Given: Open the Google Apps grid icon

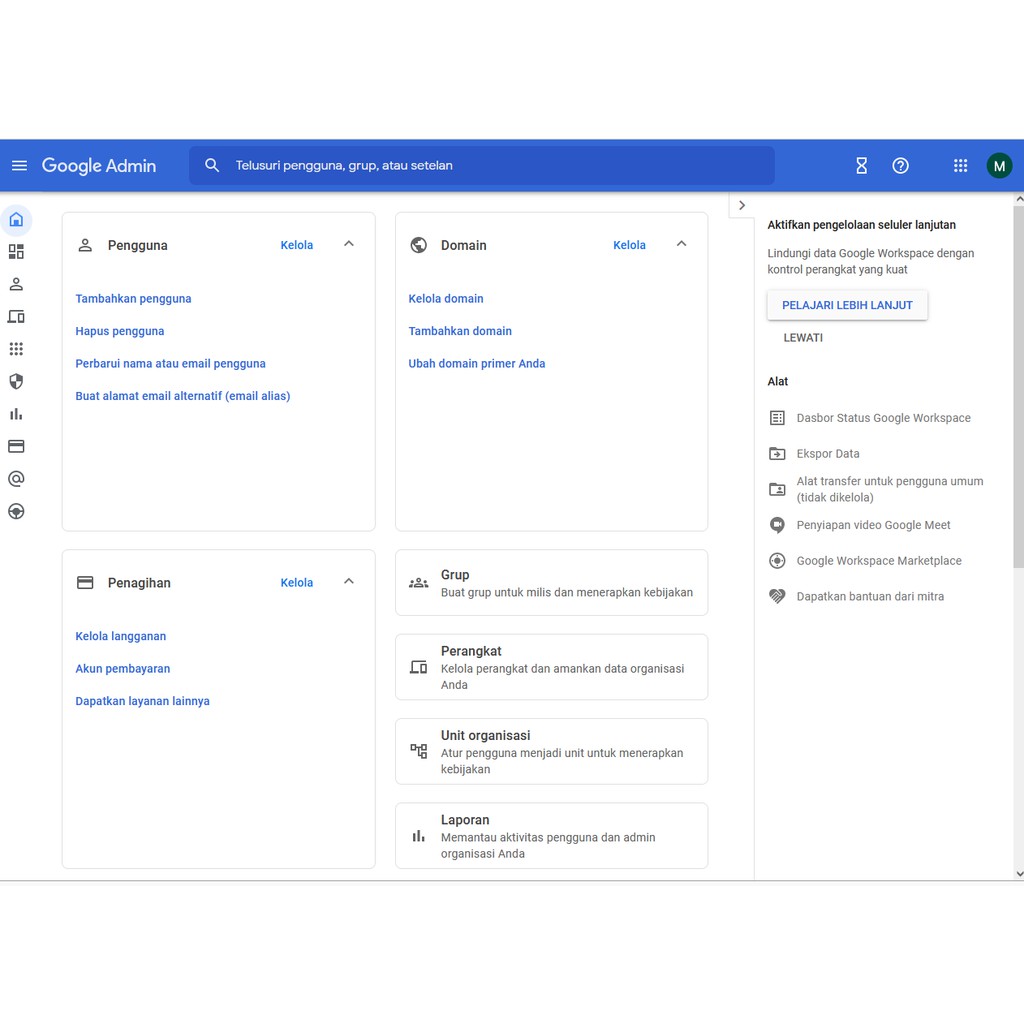Looking at the screenshot, I should click(960, 165).
